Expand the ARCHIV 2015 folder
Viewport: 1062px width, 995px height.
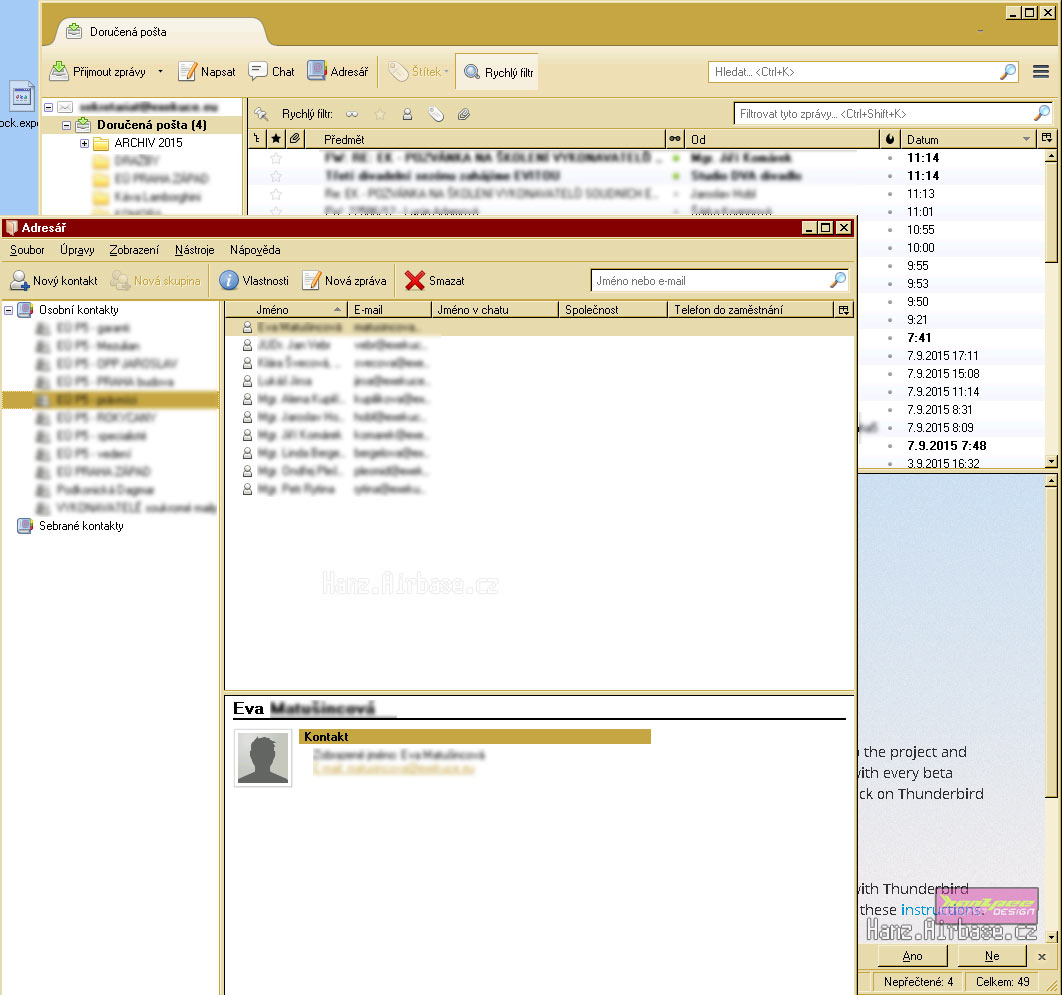(x=85, y=144)
